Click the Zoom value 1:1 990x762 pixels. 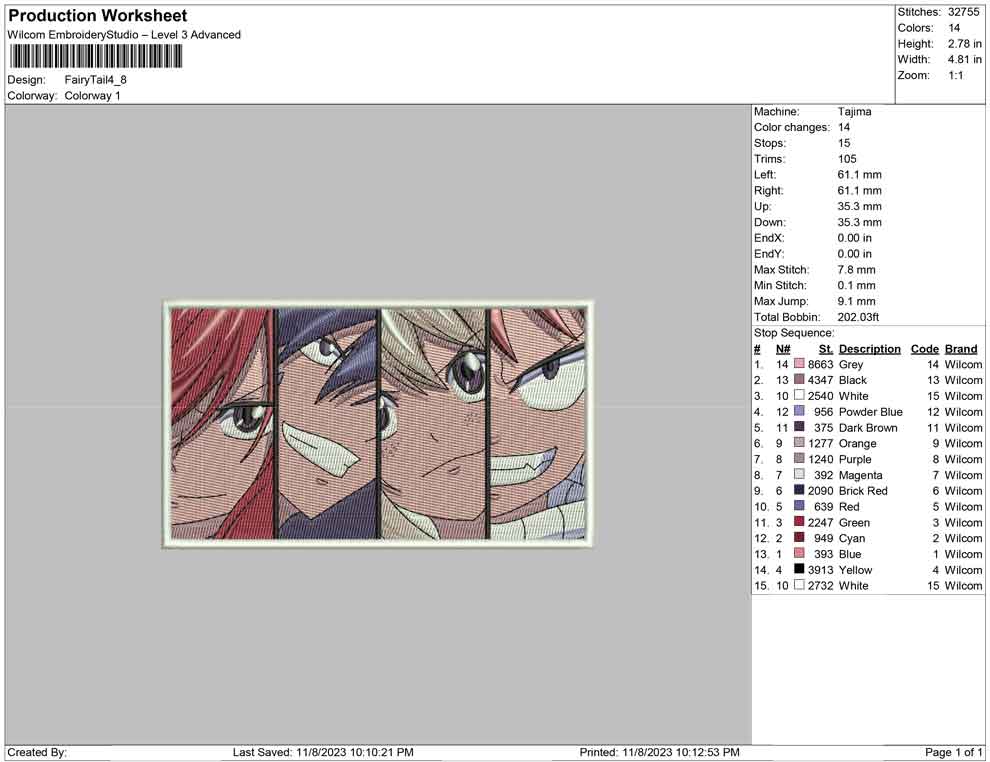(x=956, y=75)
